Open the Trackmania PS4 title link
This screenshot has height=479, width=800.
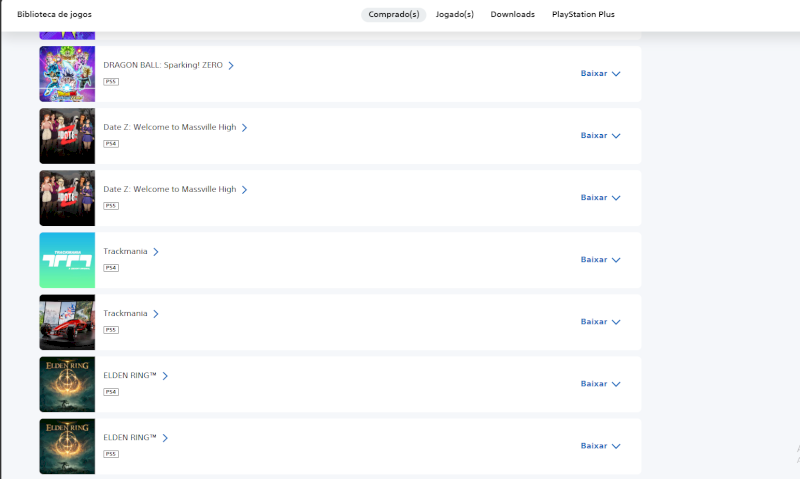(x=125, y=251)
